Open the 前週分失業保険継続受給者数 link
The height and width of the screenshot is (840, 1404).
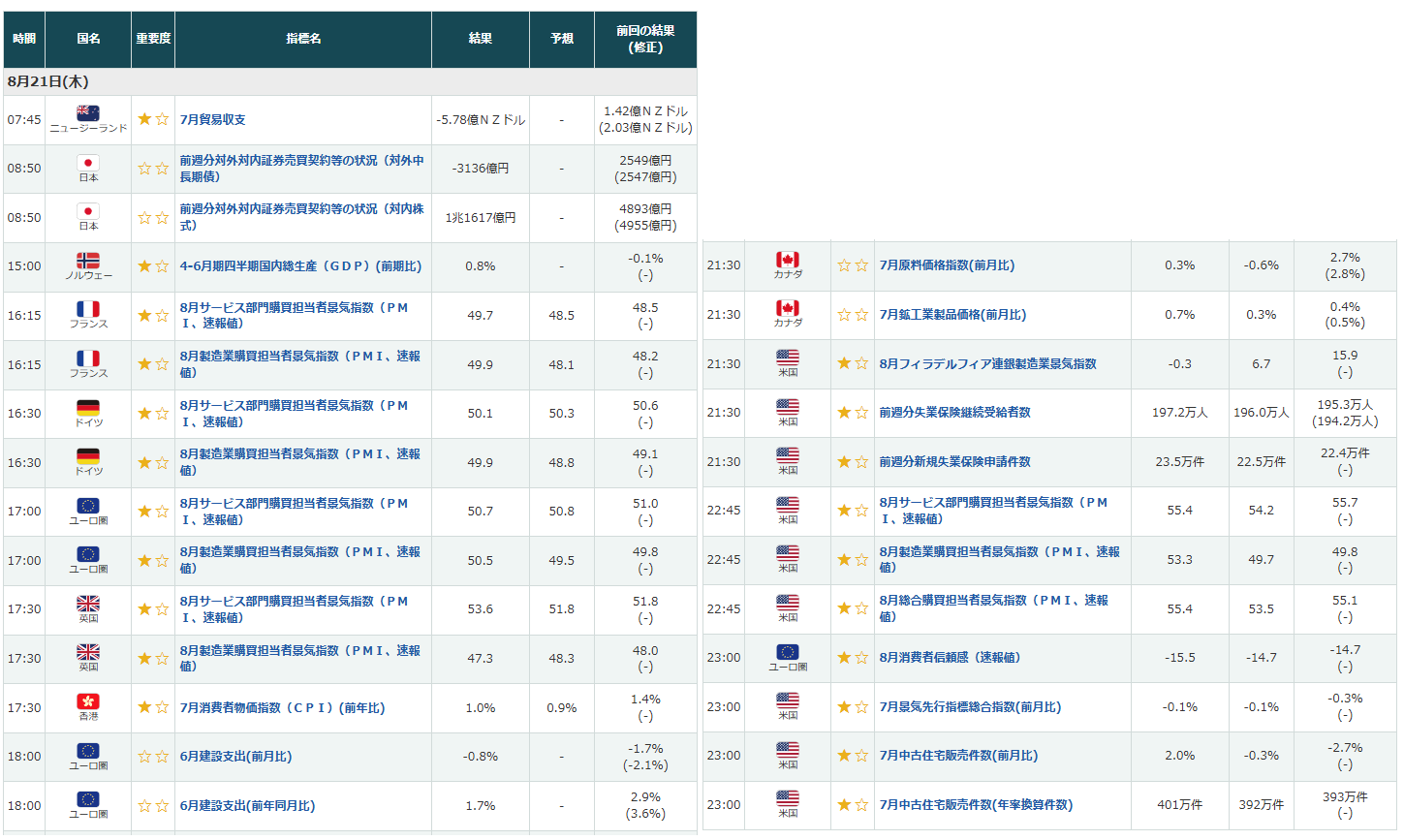pyautogui.click(x=954, y=412)
